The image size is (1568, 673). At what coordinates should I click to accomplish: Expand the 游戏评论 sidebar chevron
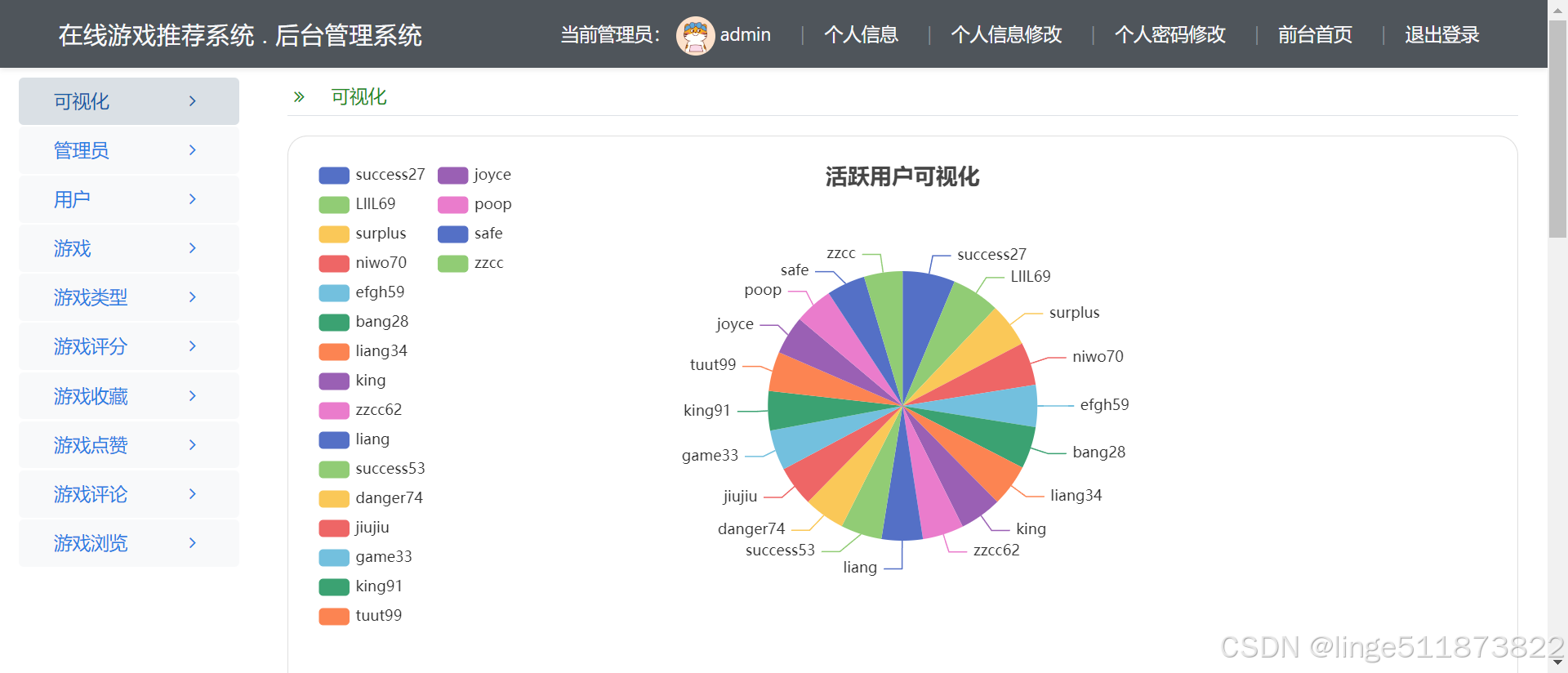[193, 494]
